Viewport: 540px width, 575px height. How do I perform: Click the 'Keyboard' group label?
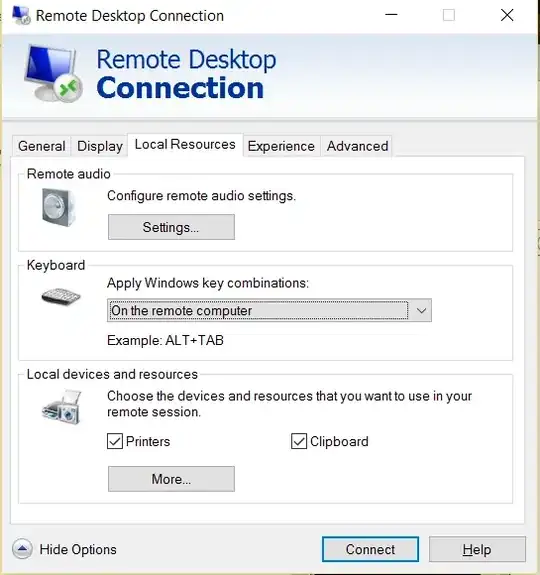point(56,265)
